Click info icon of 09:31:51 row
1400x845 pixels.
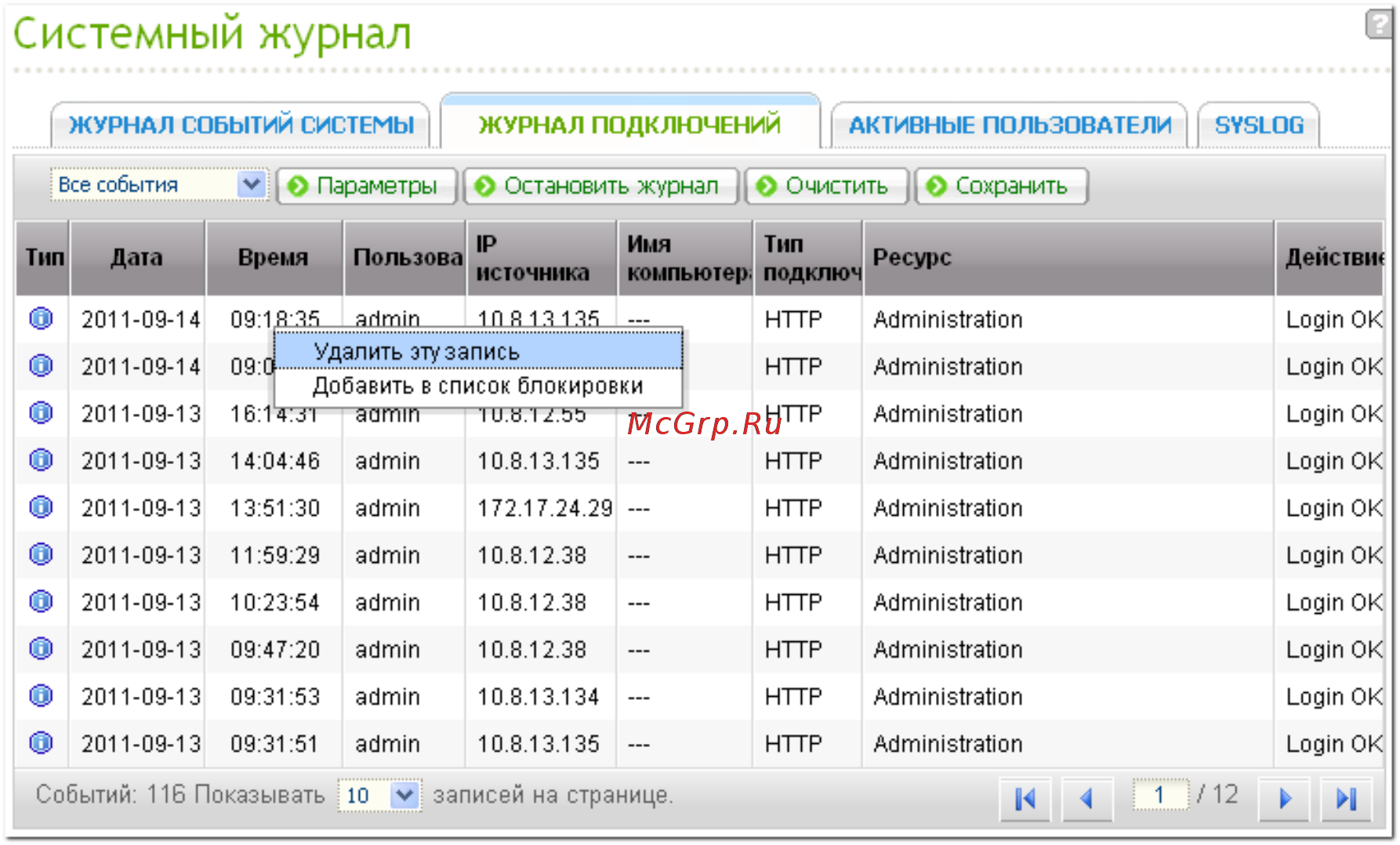41,742
